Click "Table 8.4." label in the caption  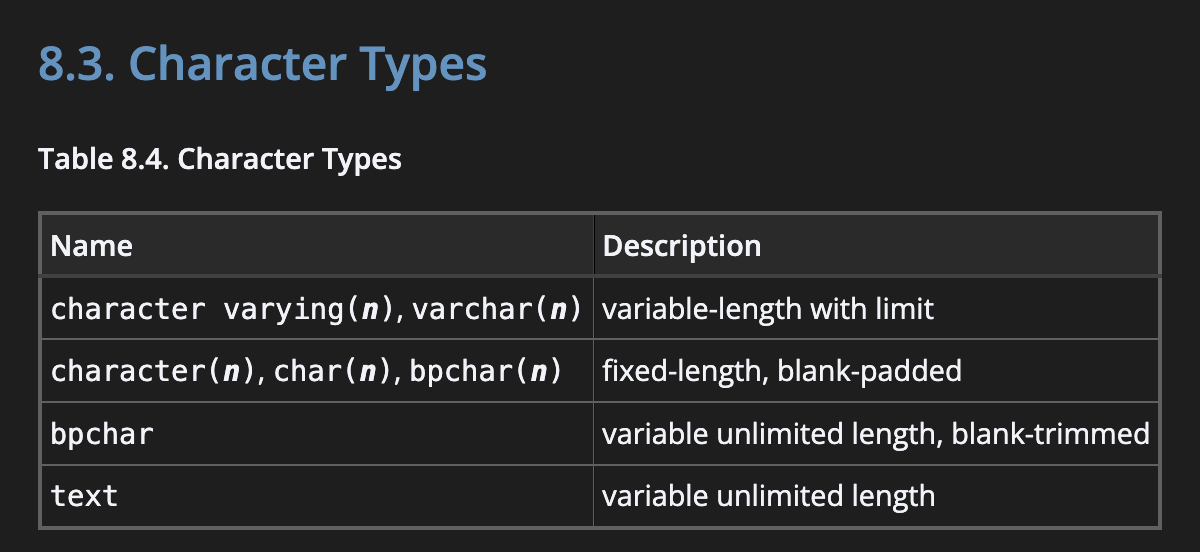click(104, 159)
